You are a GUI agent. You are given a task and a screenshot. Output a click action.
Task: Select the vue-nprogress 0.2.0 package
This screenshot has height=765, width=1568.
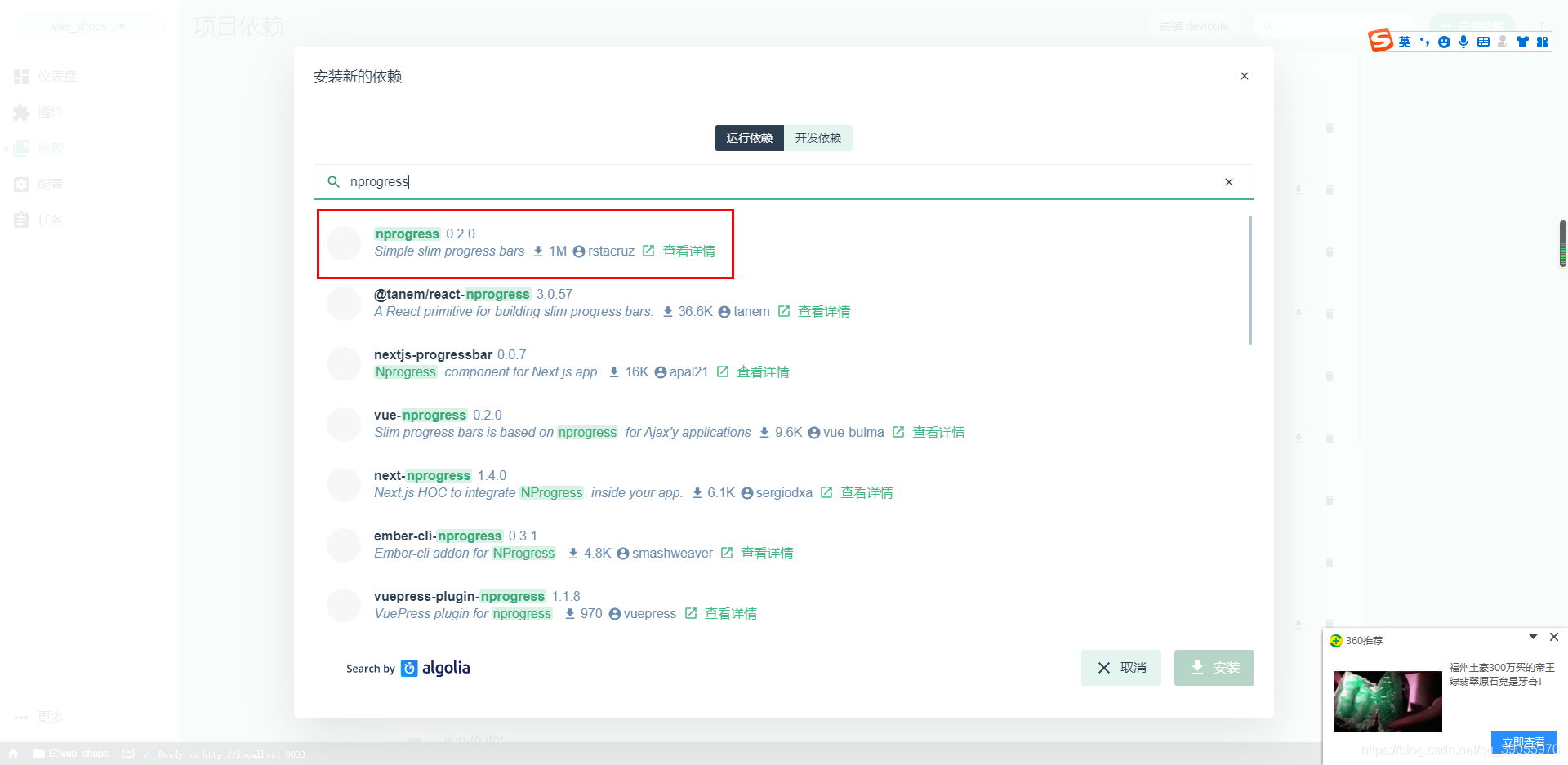coord(420,415)
